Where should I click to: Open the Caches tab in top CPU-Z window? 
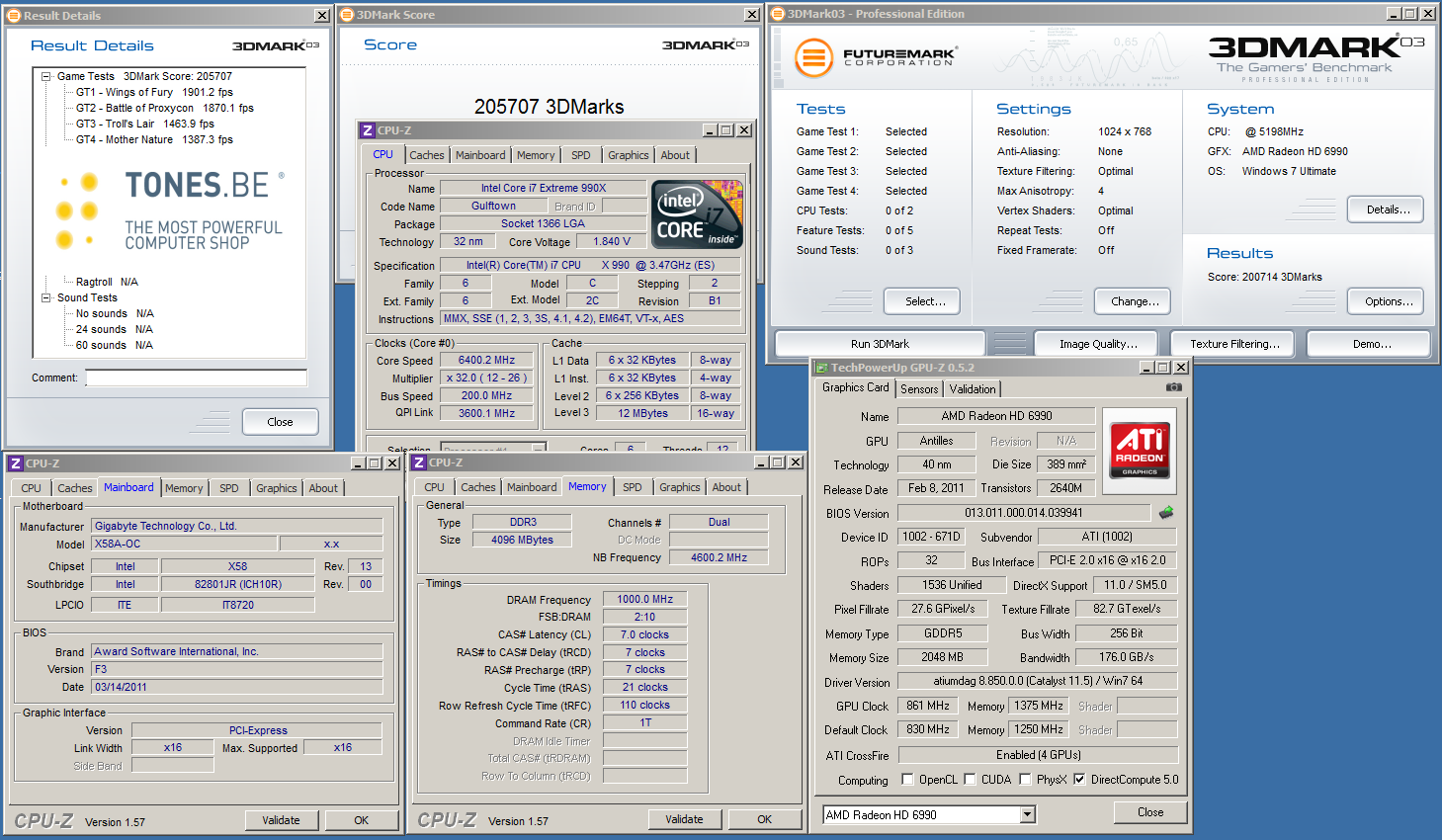click(427, 155)
